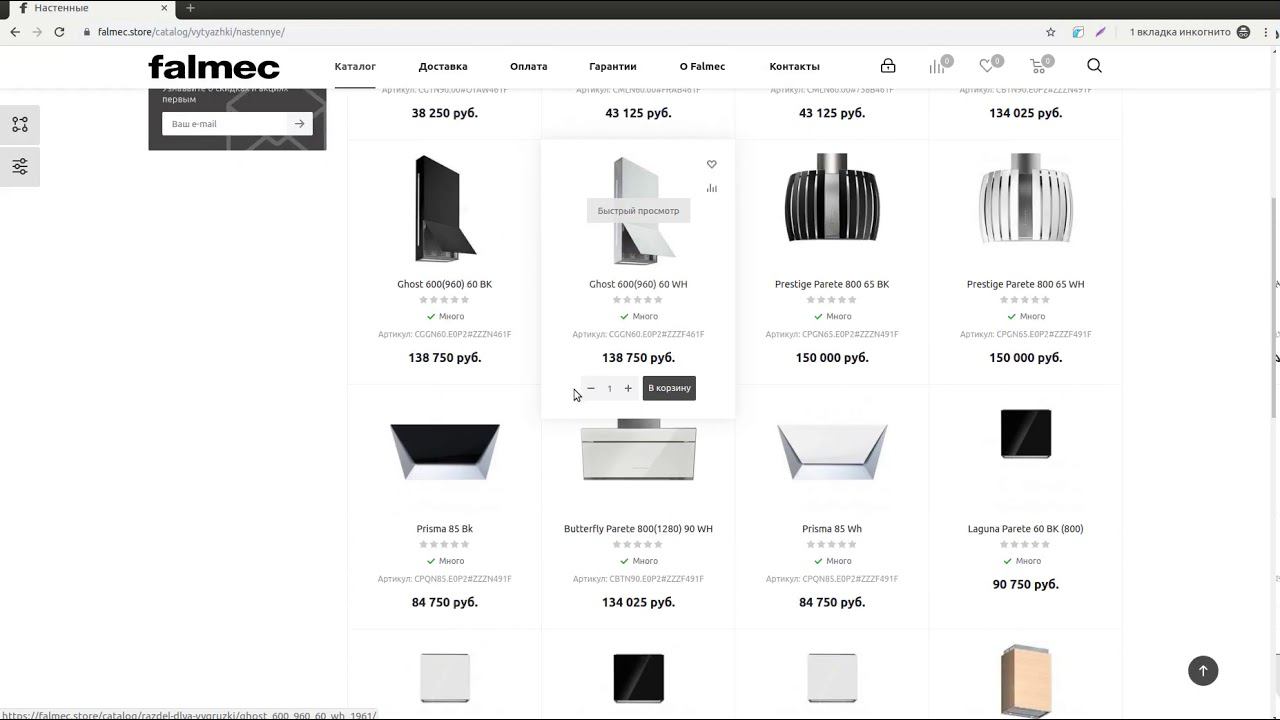1280x720 pixels.
Task: Increase quantity with the plus button
Action: point(628,388)
